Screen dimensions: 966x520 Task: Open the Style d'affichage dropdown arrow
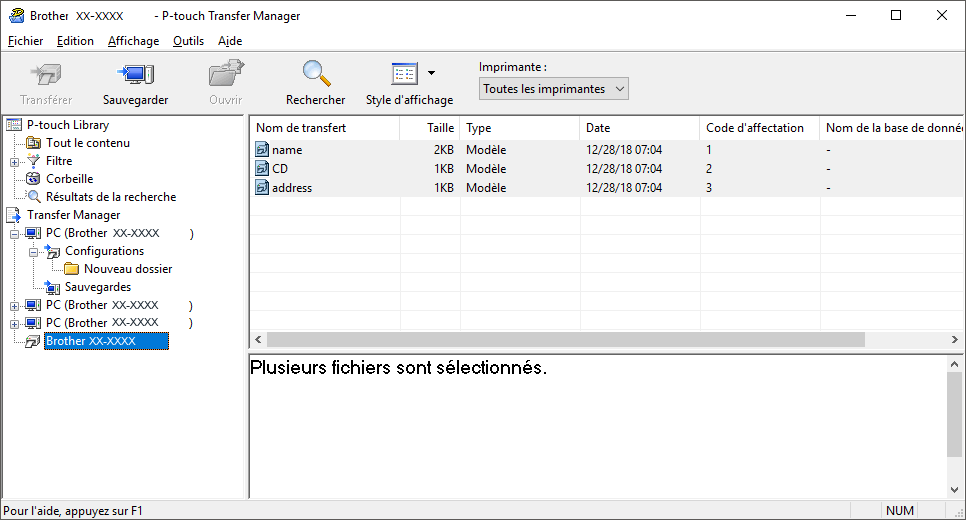pos(431,73)
